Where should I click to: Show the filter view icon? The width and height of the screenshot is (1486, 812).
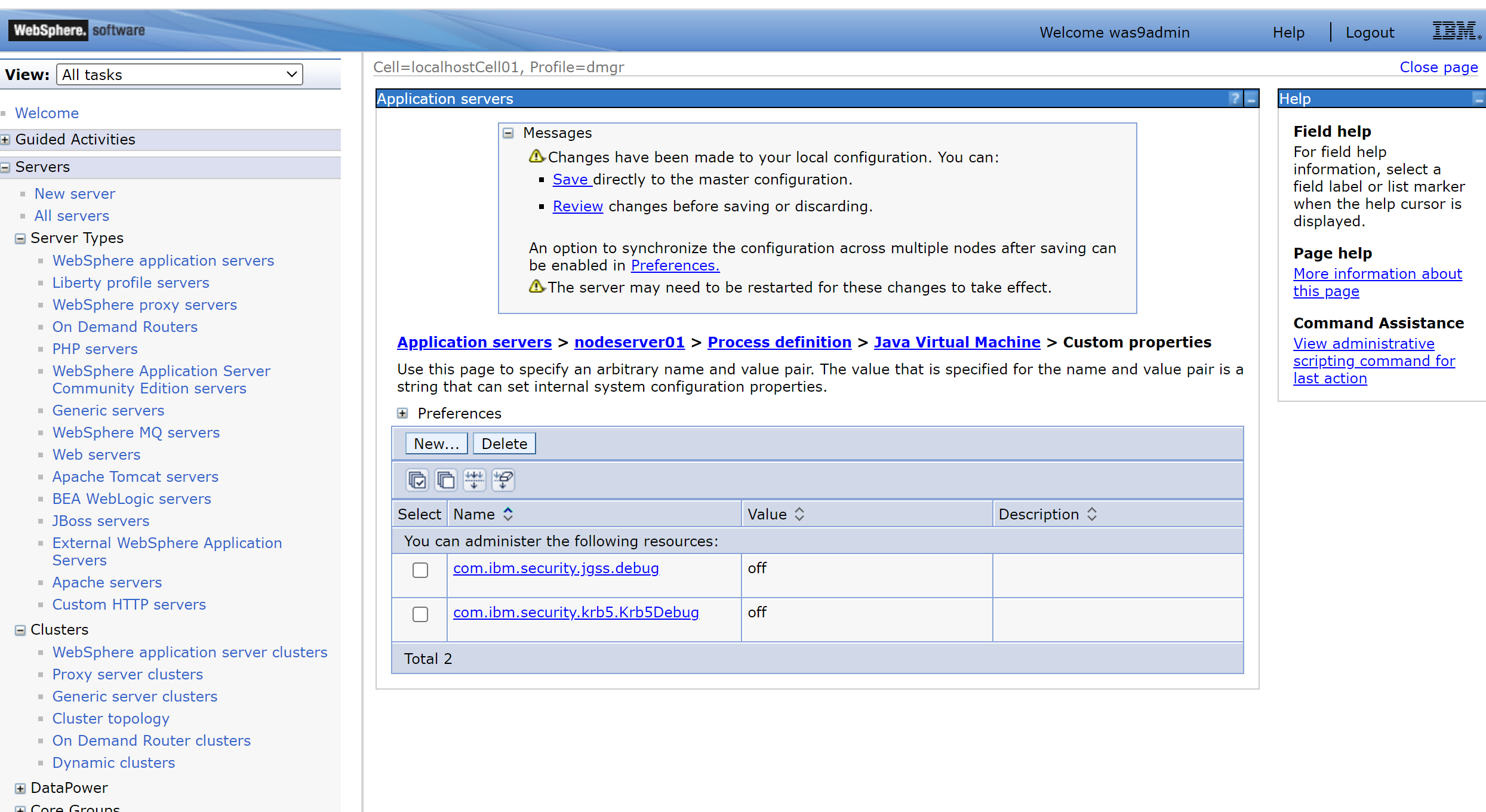(474, 479)
